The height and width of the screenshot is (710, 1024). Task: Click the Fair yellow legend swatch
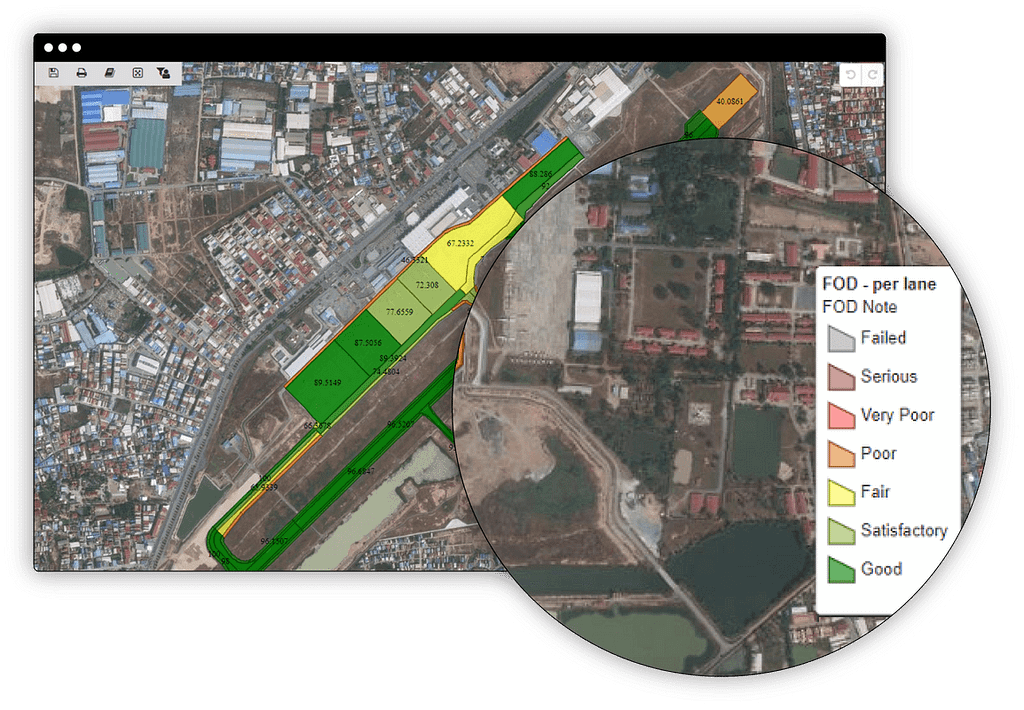[x=841, y=492]
